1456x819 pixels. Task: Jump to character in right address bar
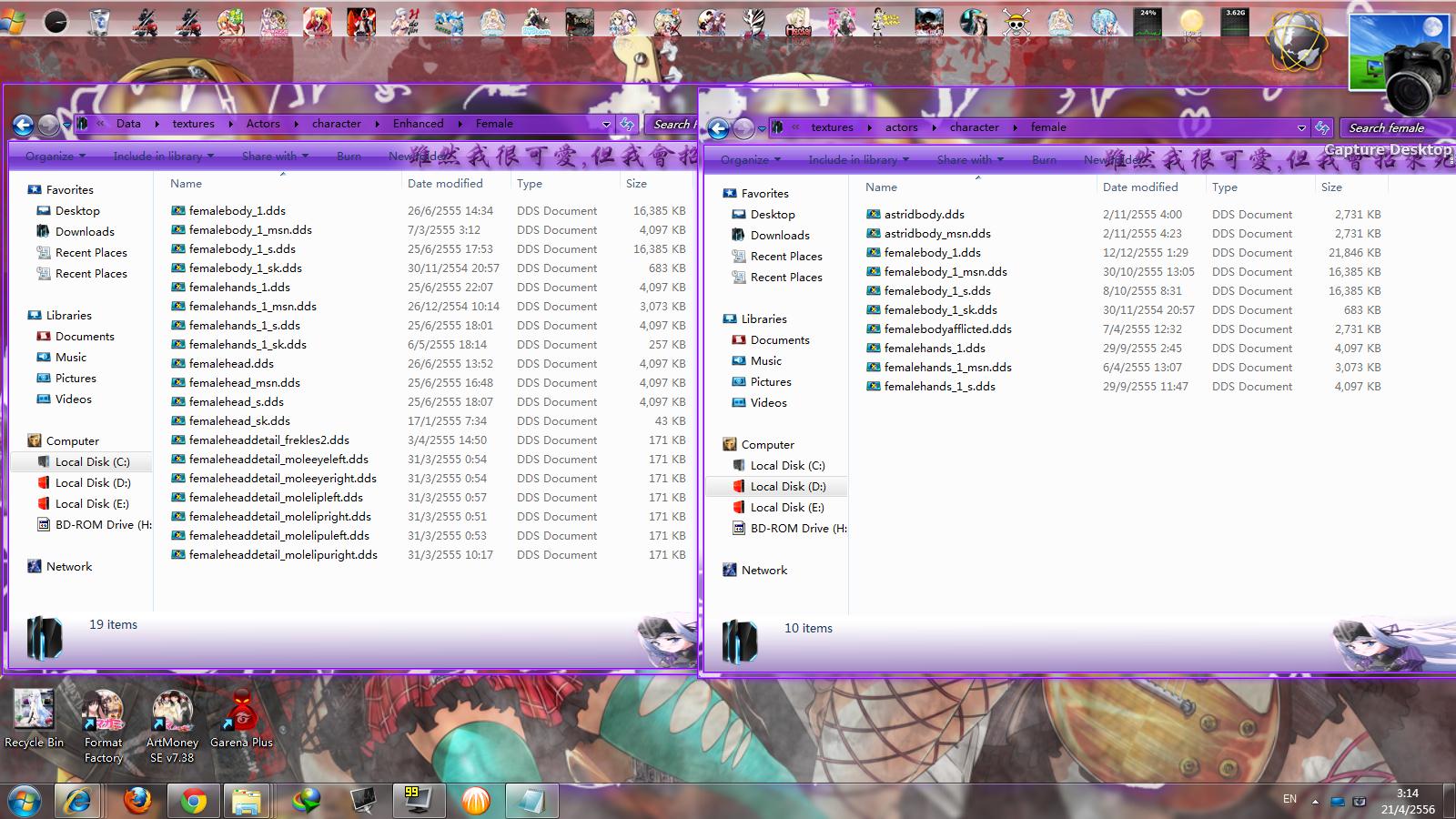click(975, 127)
